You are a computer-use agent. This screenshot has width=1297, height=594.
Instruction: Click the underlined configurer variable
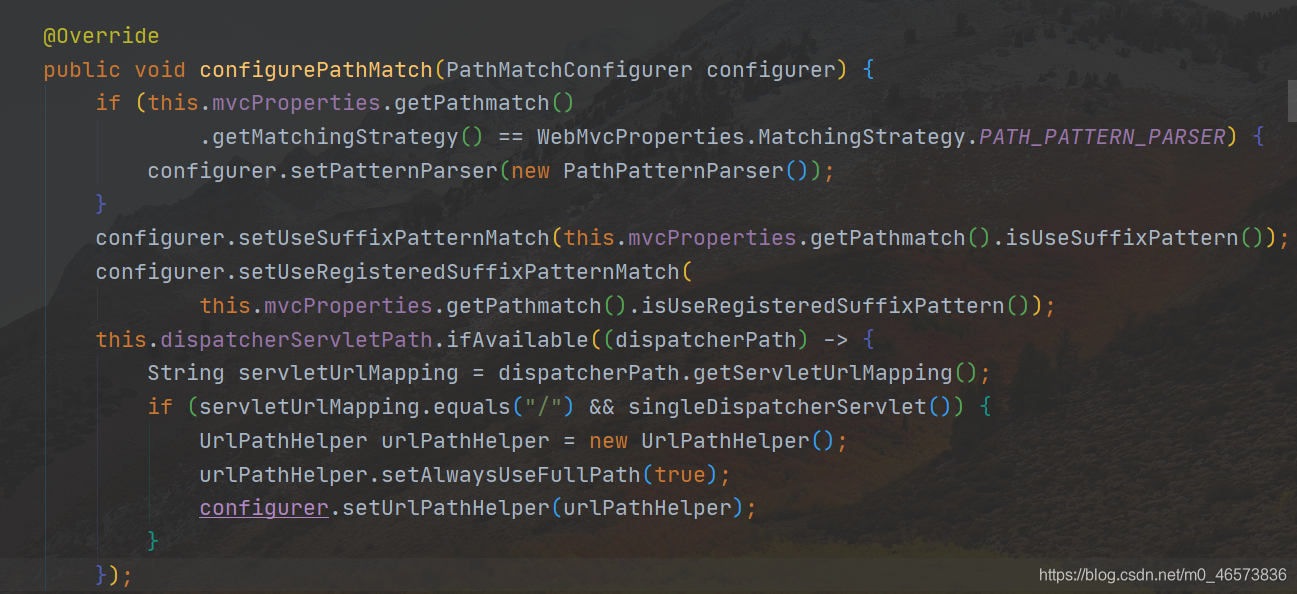pyautogui.click(x=264, y=508)
